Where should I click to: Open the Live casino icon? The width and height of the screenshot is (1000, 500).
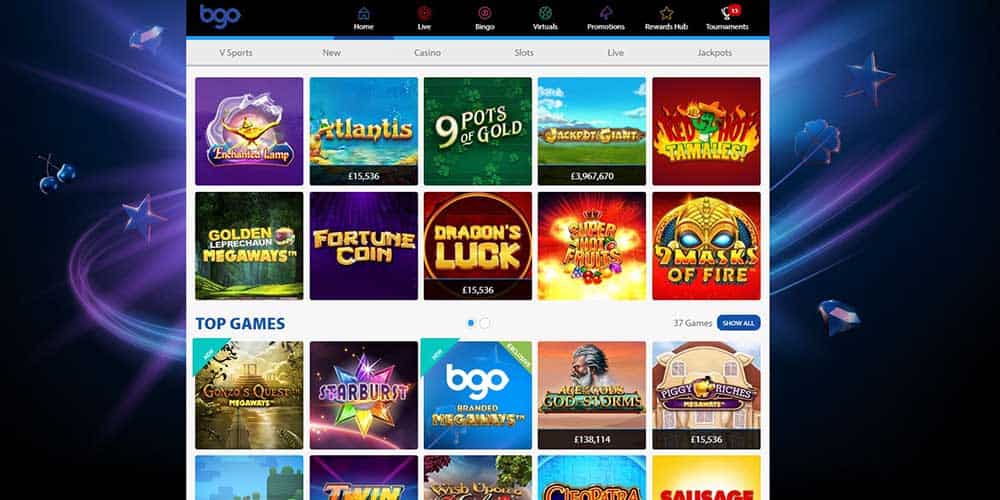point(424,13)
